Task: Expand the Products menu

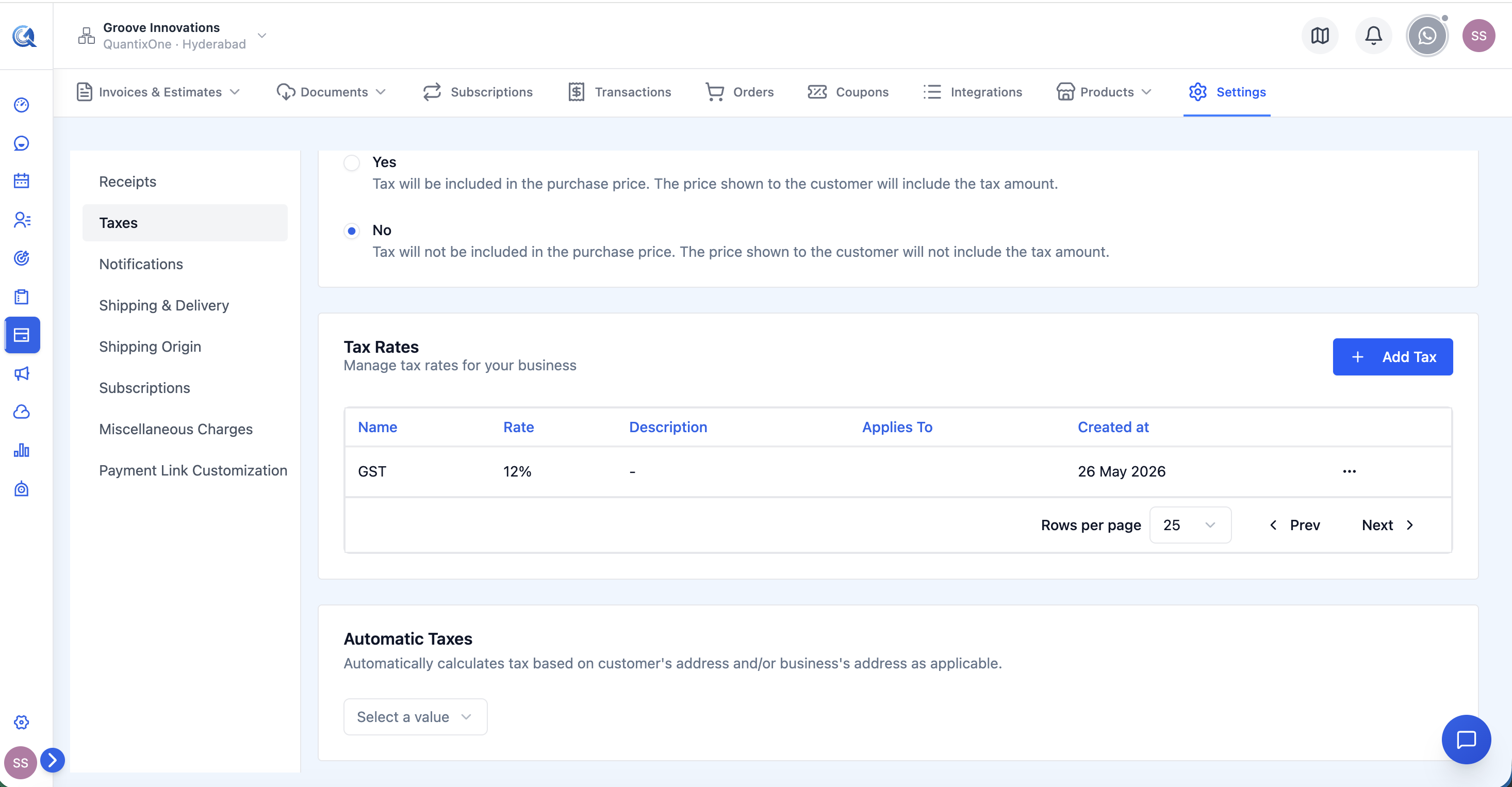Action: tap(1104, 92)
